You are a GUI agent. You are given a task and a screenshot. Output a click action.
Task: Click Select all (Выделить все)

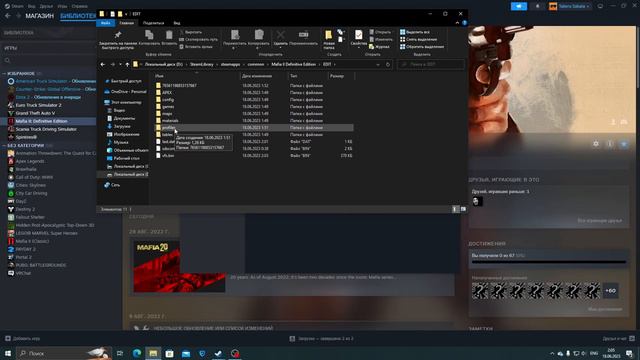[x=415, y=32]
